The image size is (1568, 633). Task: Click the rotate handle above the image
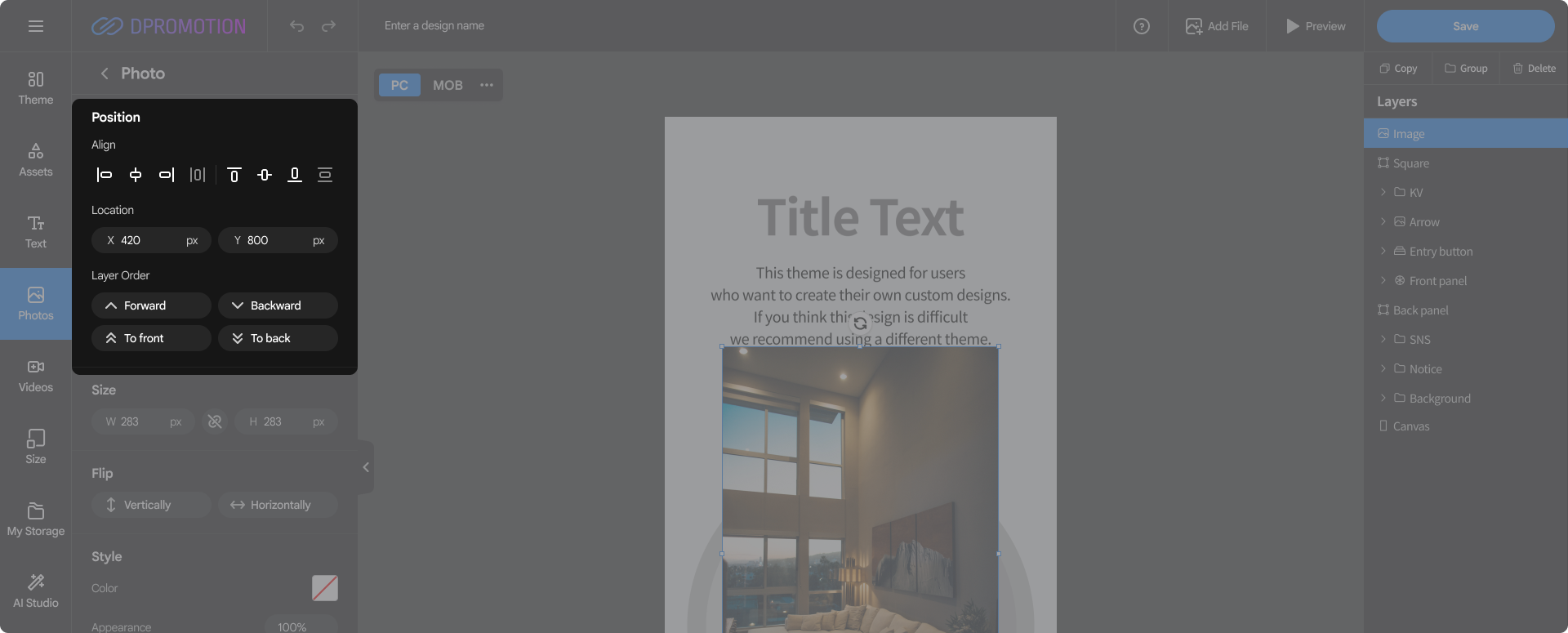[860, 323]
